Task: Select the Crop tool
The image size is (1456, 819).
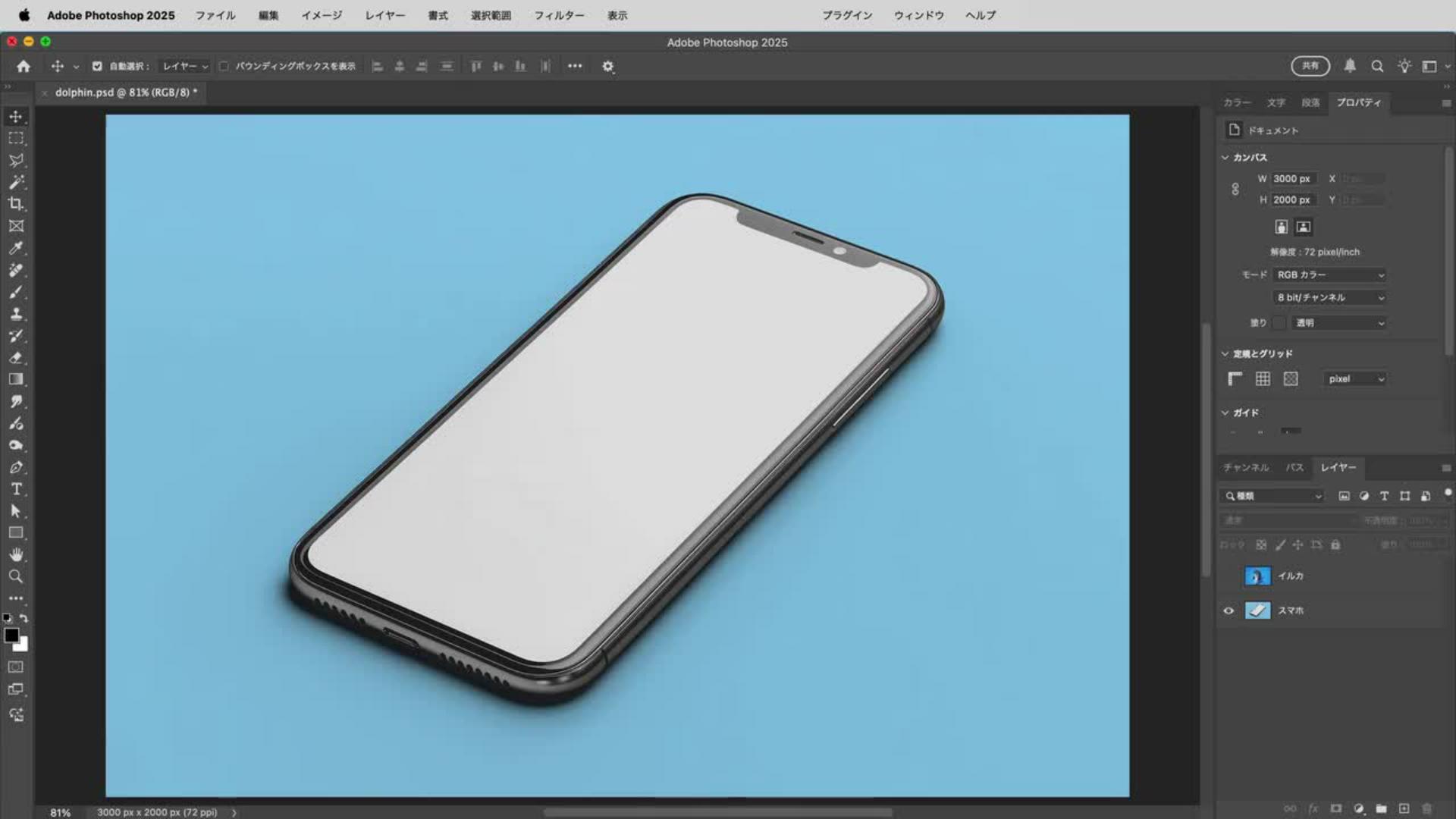Action: click(15, 204)
